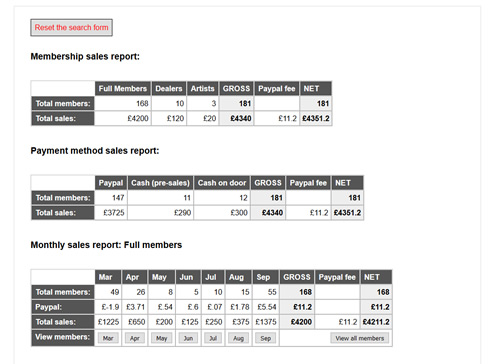Select the 12 cash on door members cell
500x364 pixels.
pos(222,198)
